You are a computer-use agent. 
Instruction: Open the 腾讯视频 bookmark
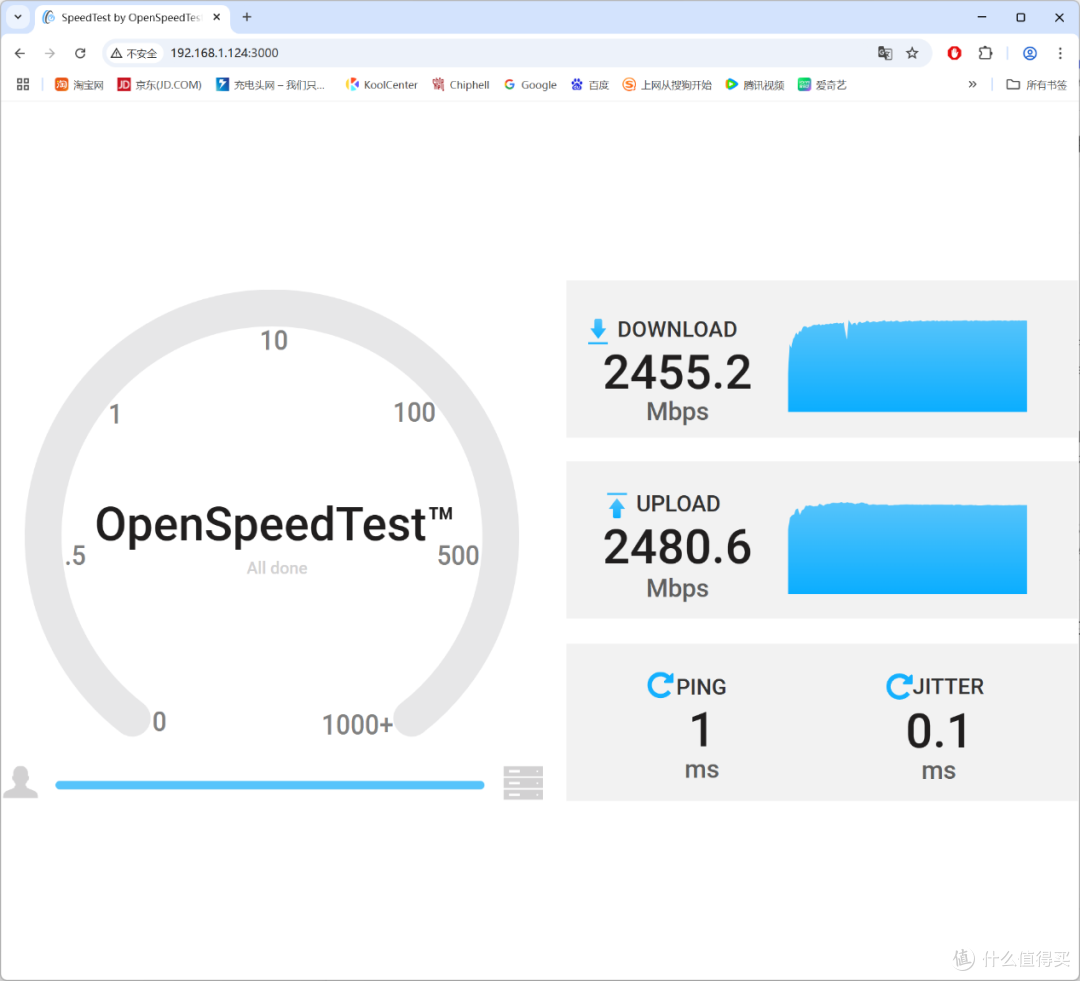(755, 84)
